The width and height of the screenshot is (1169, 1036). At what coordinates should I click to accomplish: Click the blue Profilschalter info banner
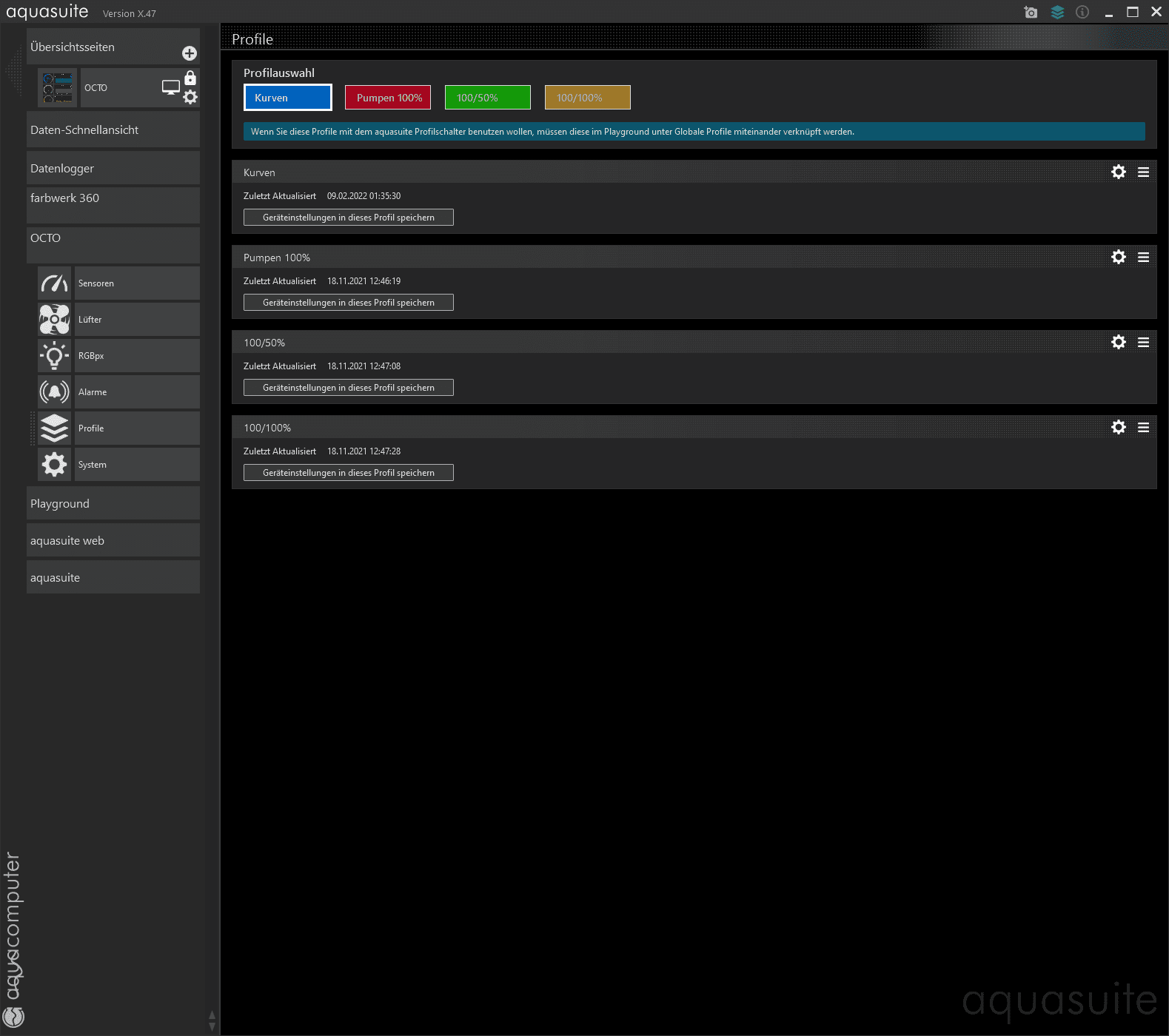pos(694,132)
